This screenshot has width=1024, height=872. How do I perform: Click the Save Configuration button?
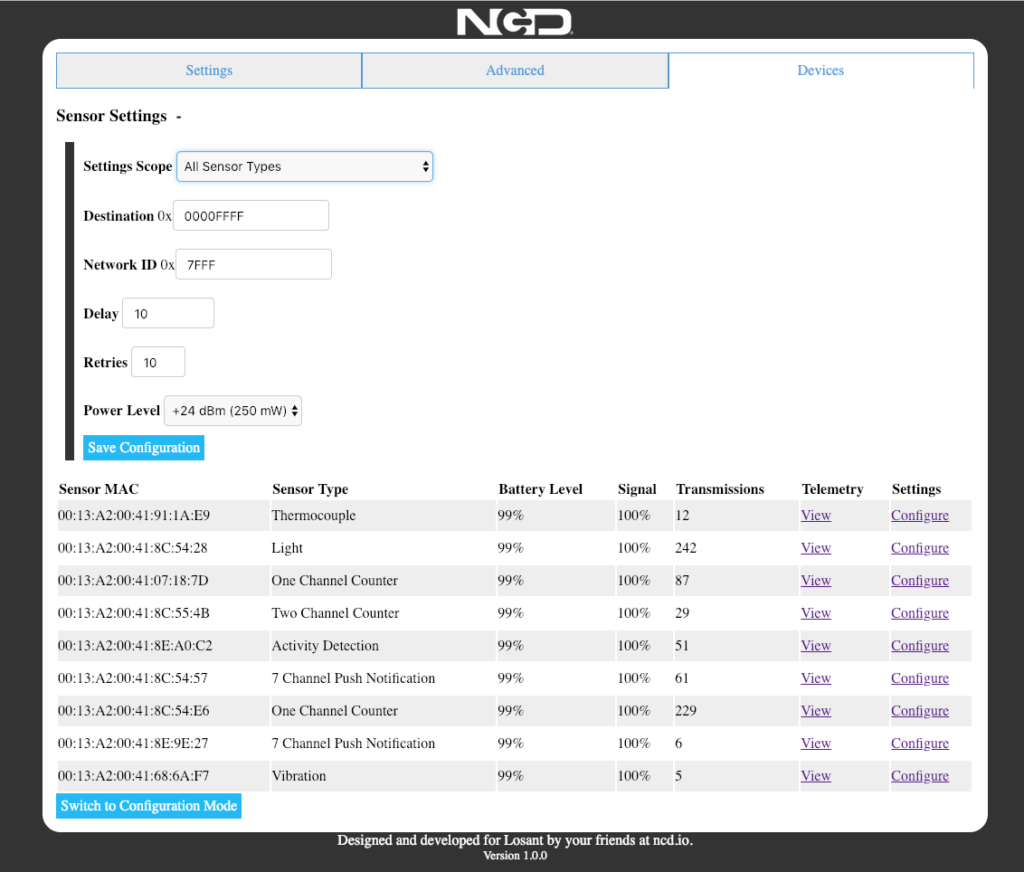click(143, 447)
